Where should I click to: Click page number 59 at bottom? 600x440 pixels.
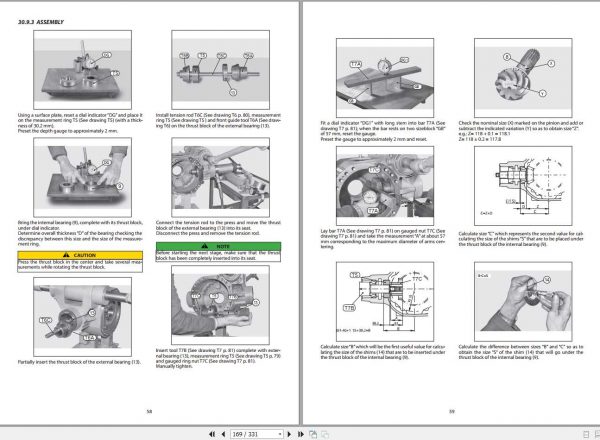tap(452, 412)
